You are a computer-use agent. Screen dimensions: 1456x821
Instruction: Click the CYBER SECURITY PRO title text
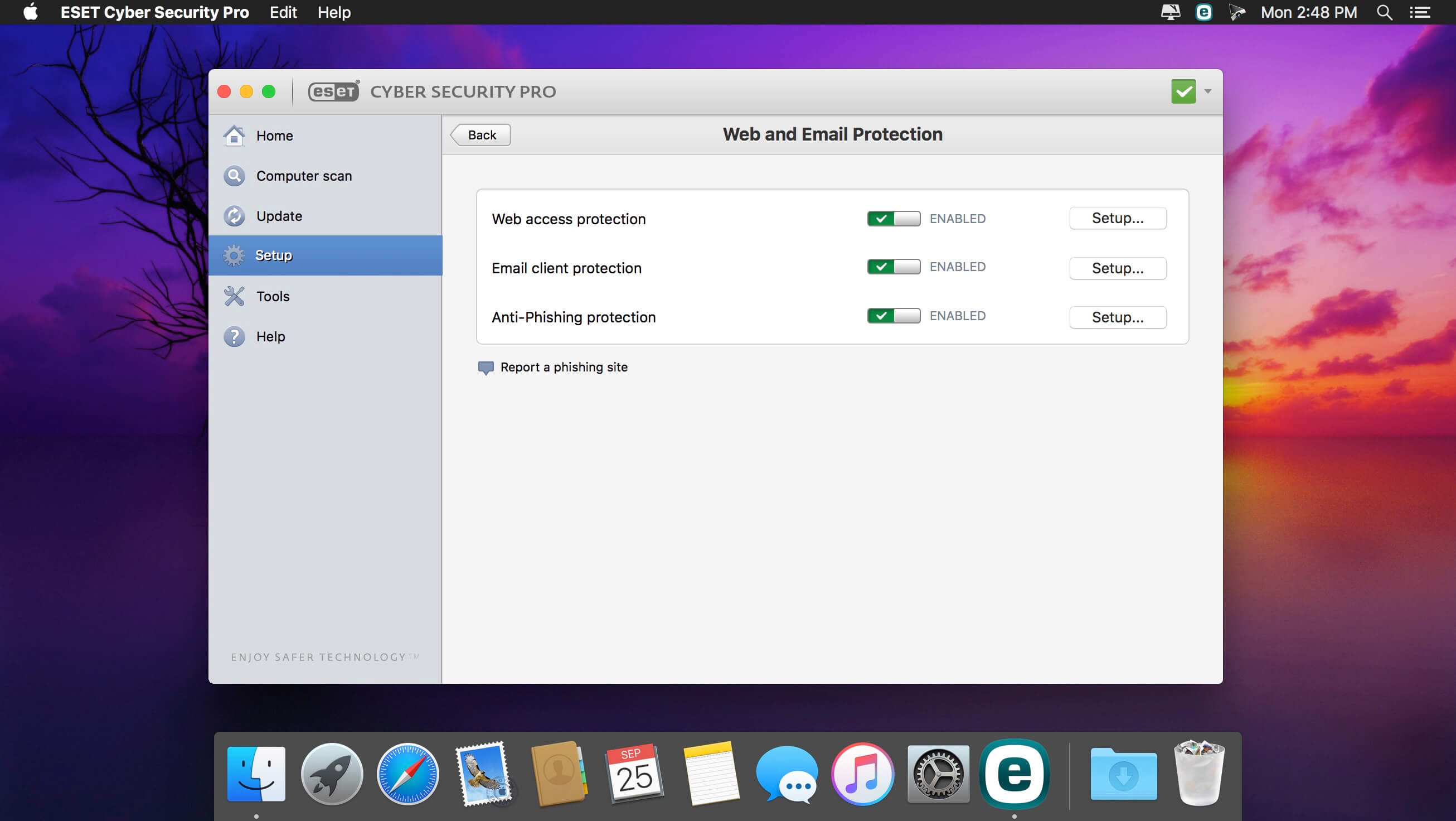[463, 91]
